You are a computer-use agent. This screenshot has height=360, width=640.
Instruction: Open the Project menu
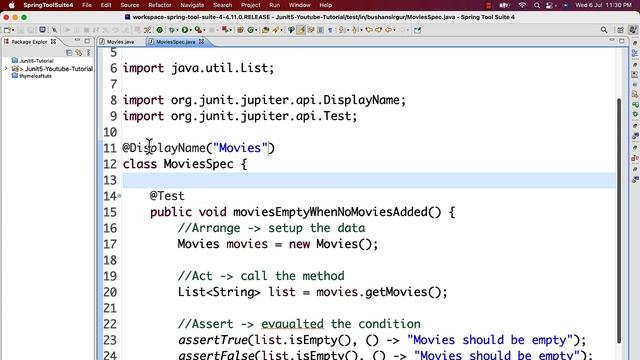coord(251,5)
